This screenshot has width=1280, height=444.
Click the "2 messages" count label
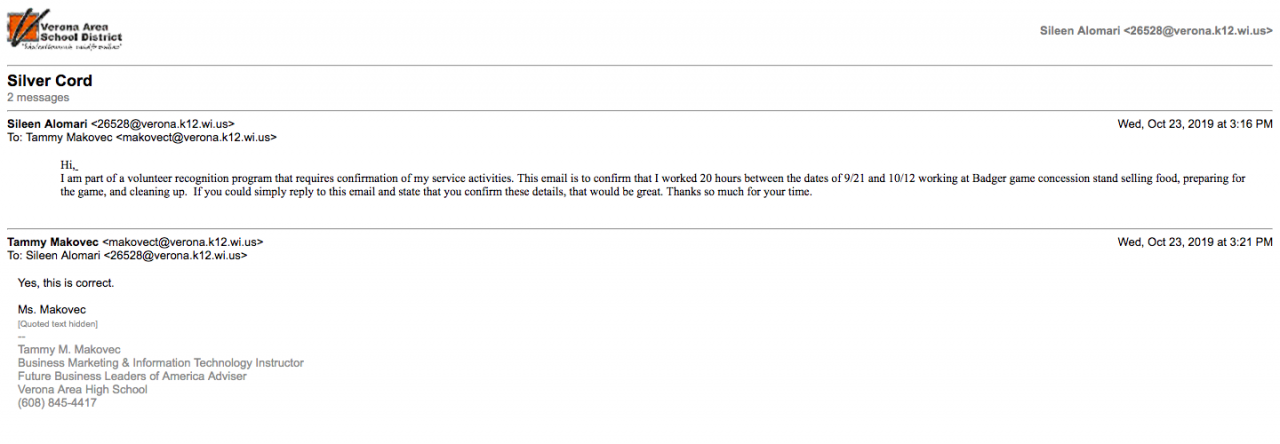38,98
